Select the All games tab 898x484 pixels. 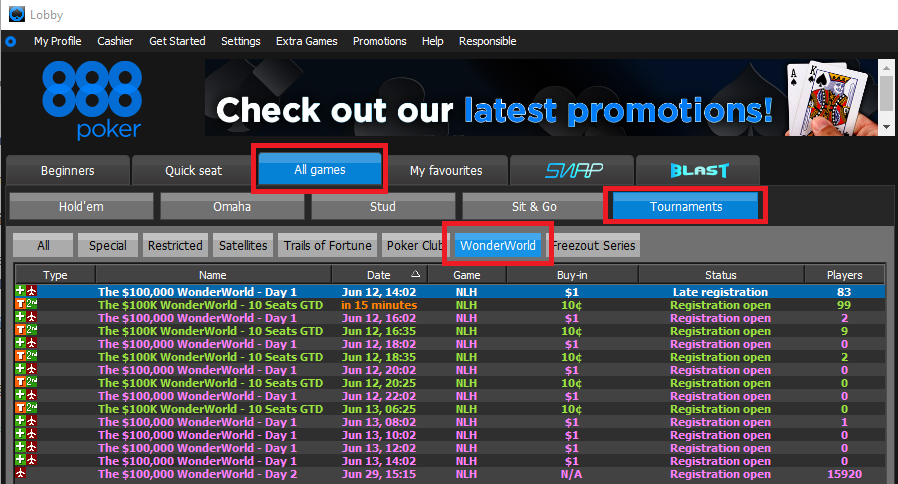(x=320, y=170)
